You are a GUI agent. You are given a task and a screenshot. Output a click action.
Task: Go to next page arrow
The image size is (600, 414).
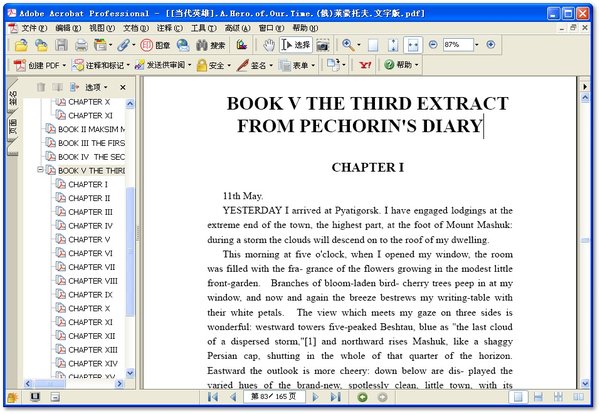pos(316,397)
